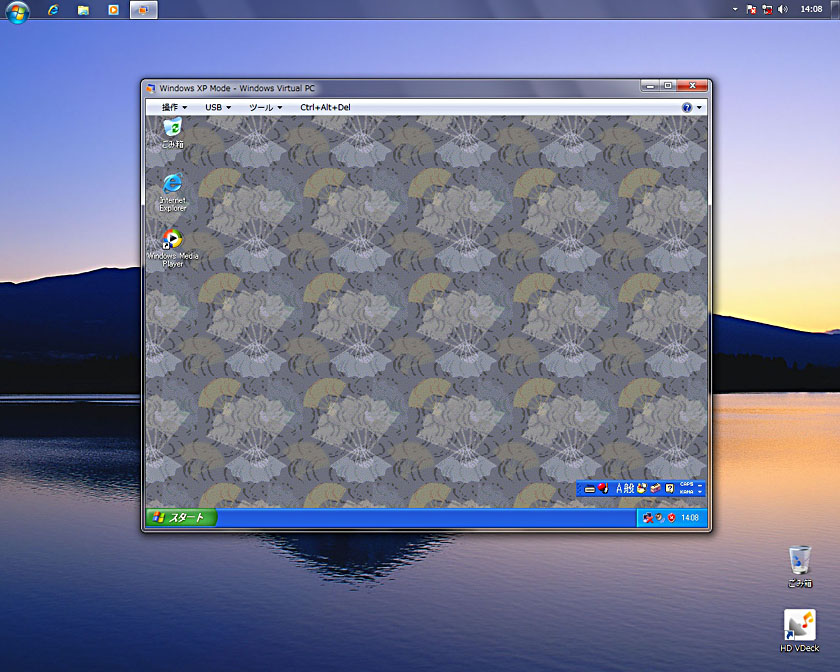Viewport: 840px width, 672px height.
Task: Open Windows Explorer from the taskbar
Action: [x=83, y=10]
